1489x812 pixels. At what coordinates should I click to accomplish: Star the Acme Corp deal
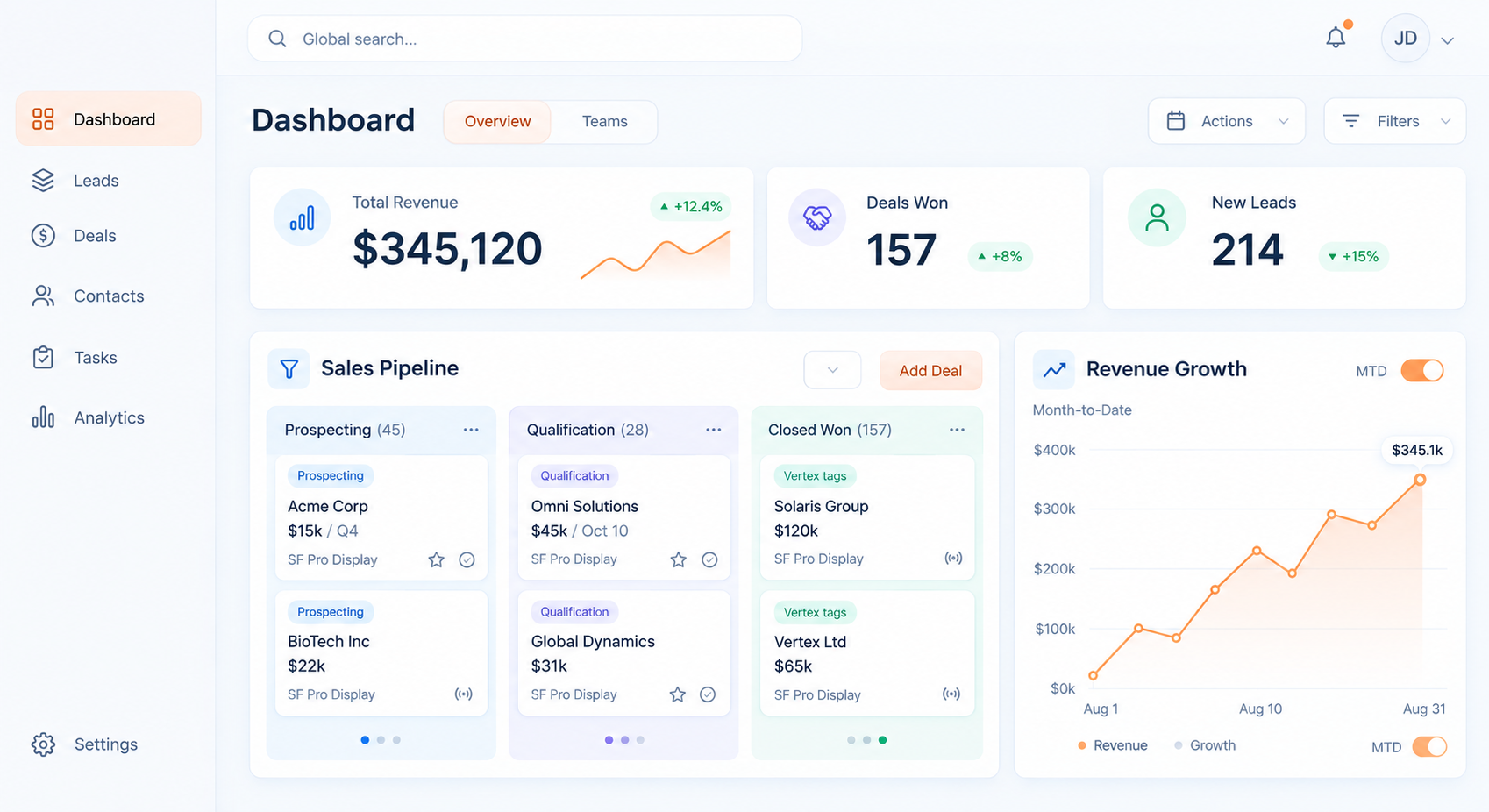pyautogui.click(x=436, y=559)
